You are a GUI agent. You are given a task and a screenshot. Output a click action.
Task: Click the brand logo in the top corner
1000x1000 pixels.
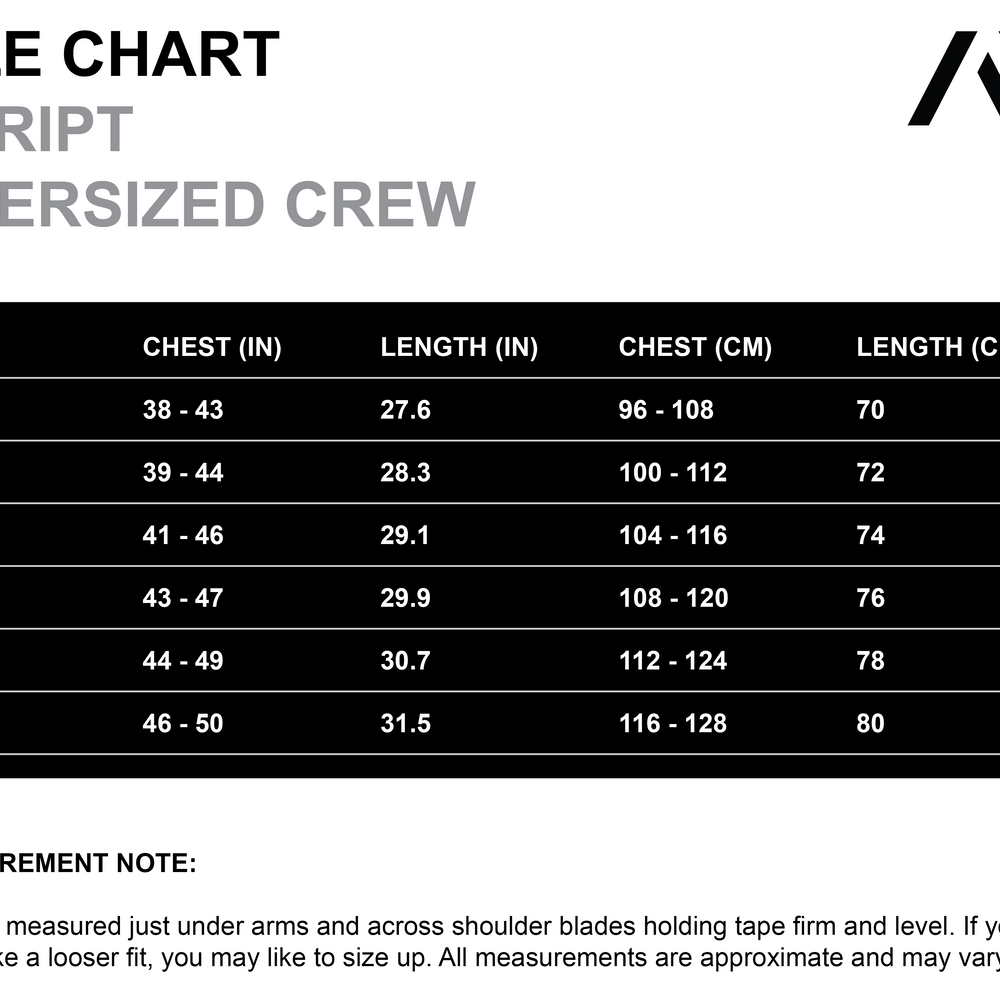(x=955, y=80)
